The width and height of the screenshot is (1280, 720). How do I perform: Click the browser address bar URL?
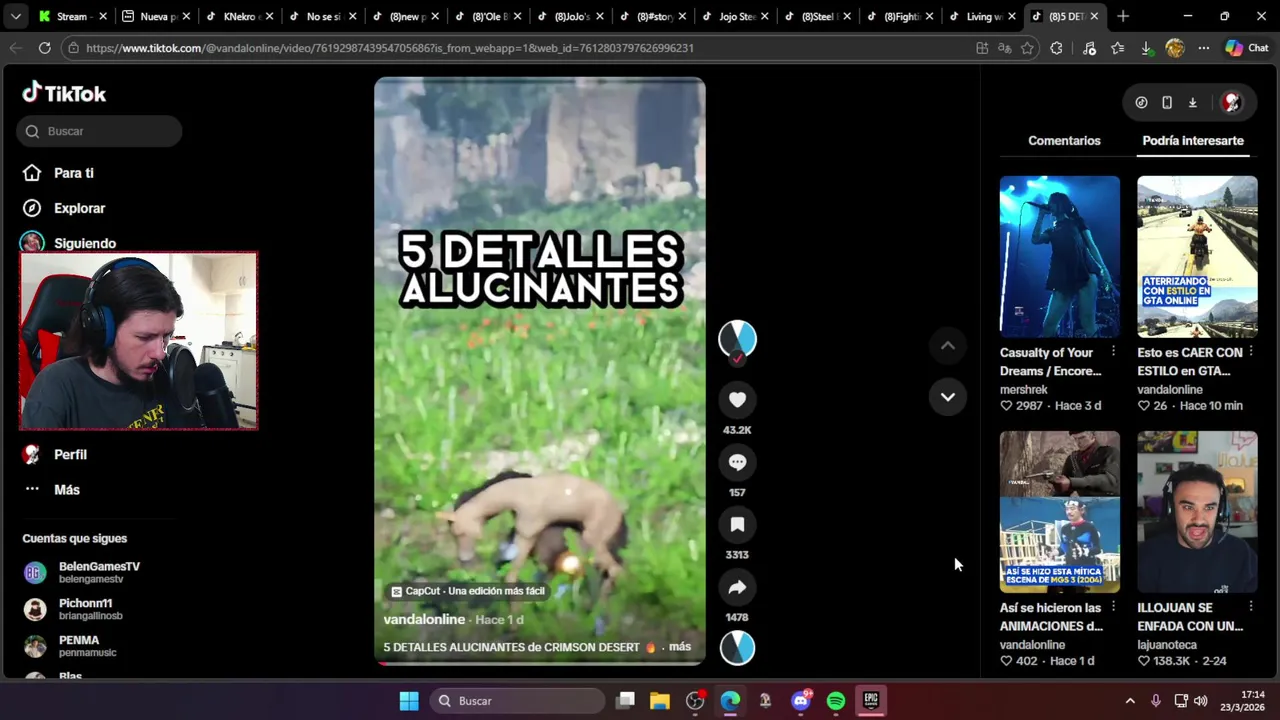[390, 48]
